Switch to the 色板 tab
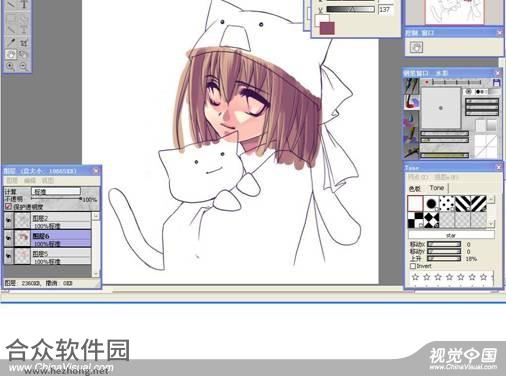This screenshot has width=506, height=376. (x=415, y=189)
